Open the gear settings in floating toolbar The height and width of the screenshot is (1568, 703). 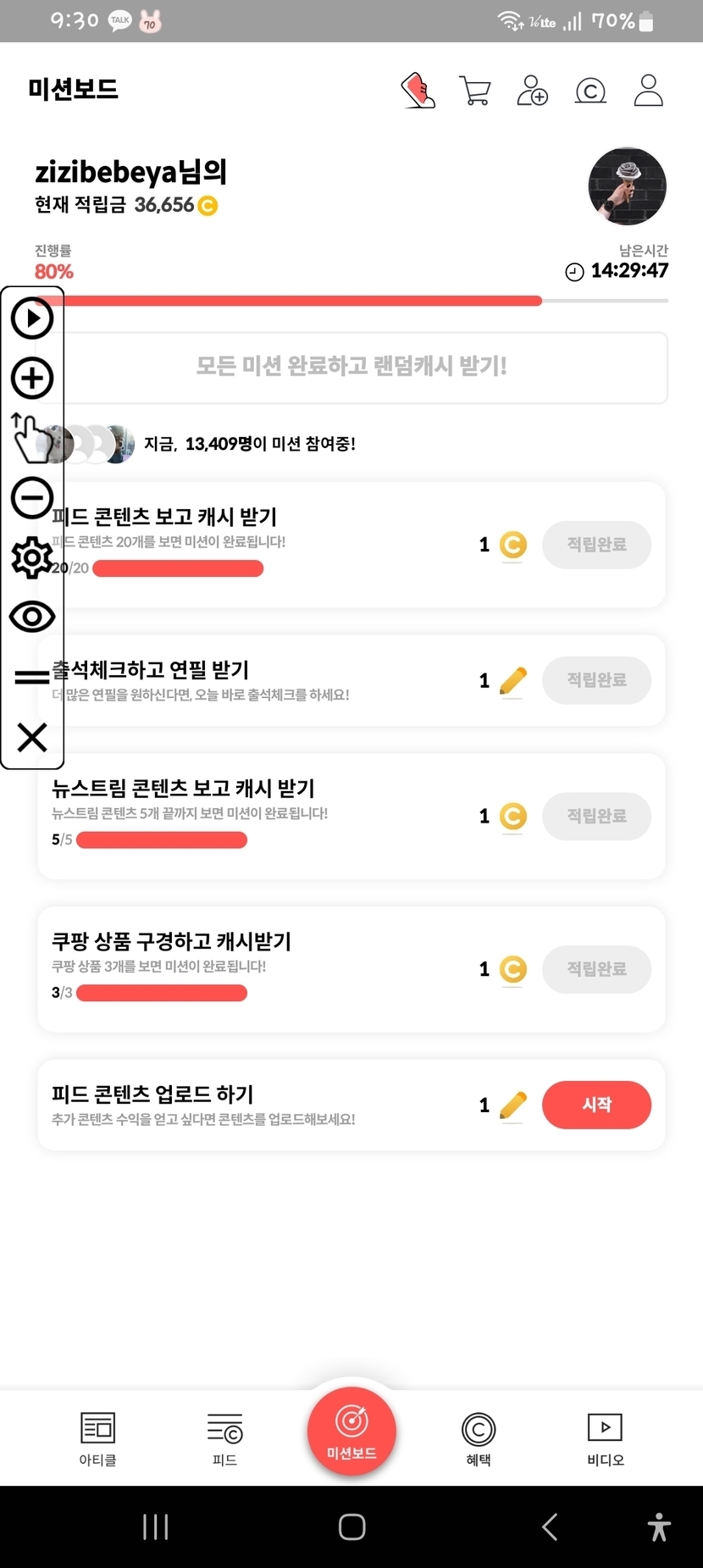(x=32, y=557)
